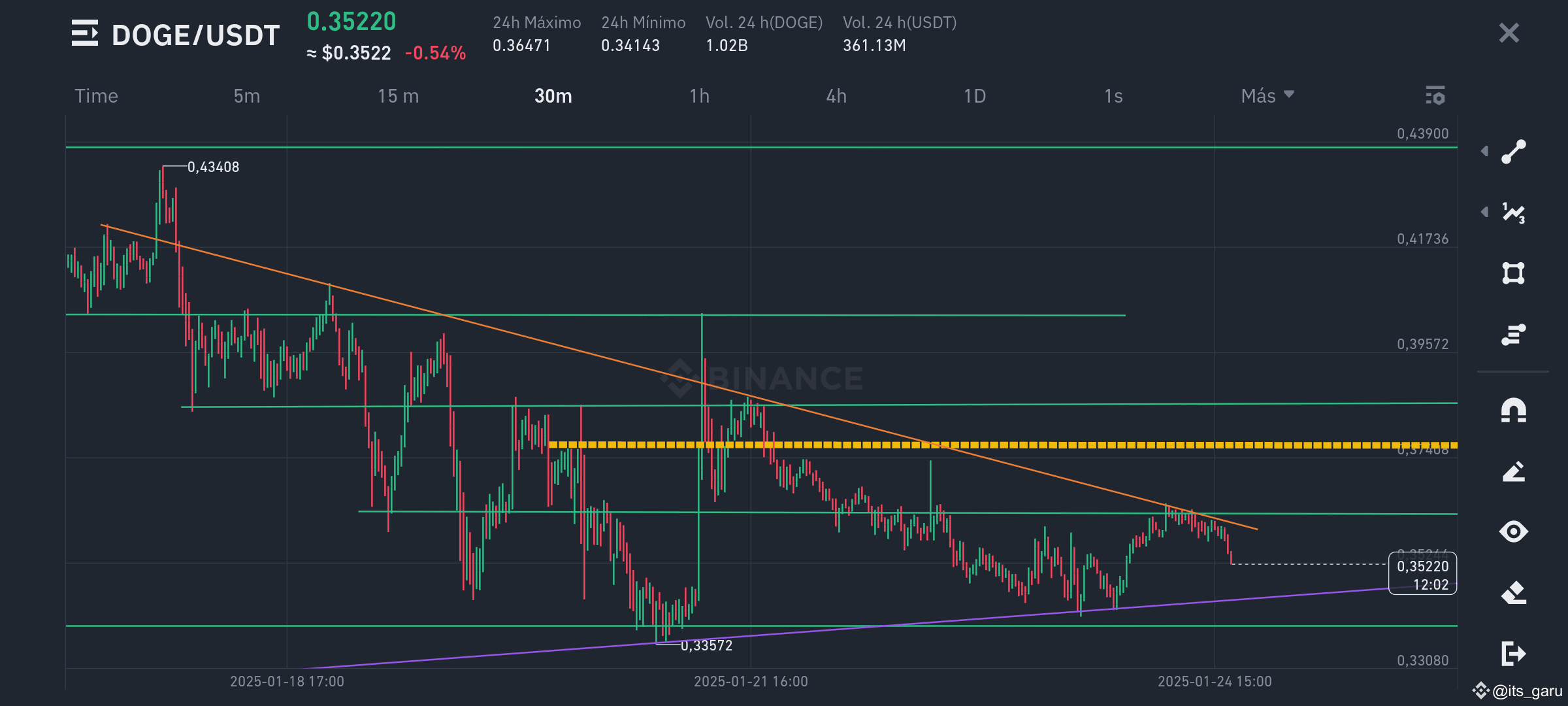Click the 0,35220 current price tag
This screenshot has width=1568, height=706.
tap(1422, 574)
